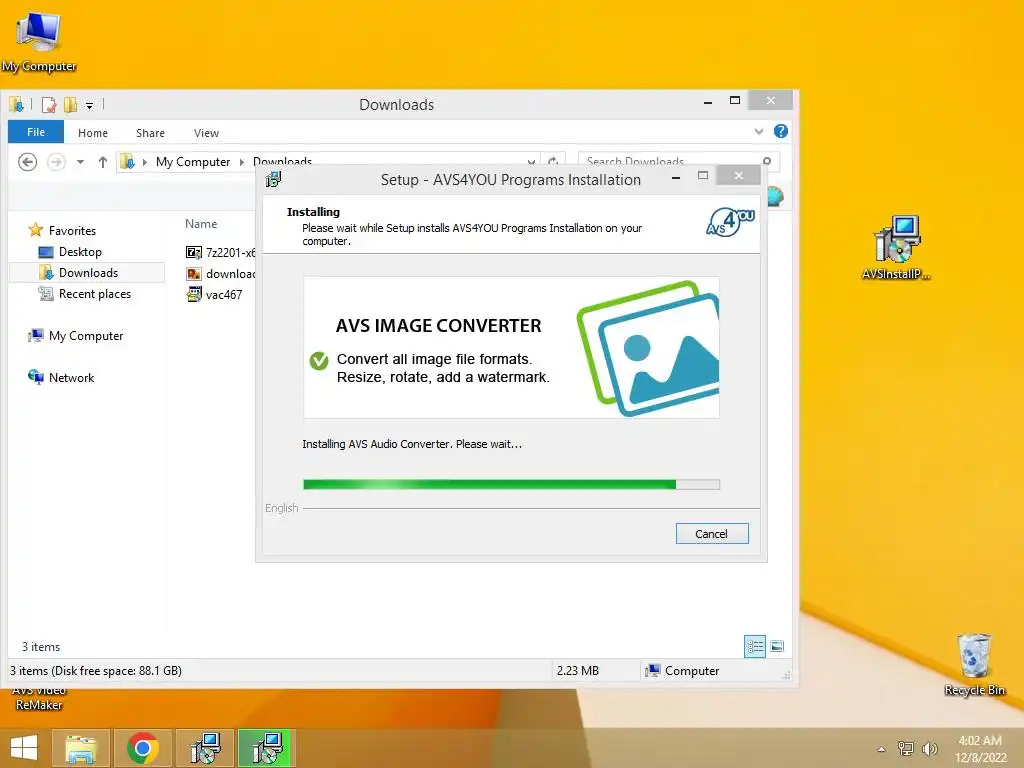
Task: Open the Windows Start button
Action: click(x=25, y=748)
